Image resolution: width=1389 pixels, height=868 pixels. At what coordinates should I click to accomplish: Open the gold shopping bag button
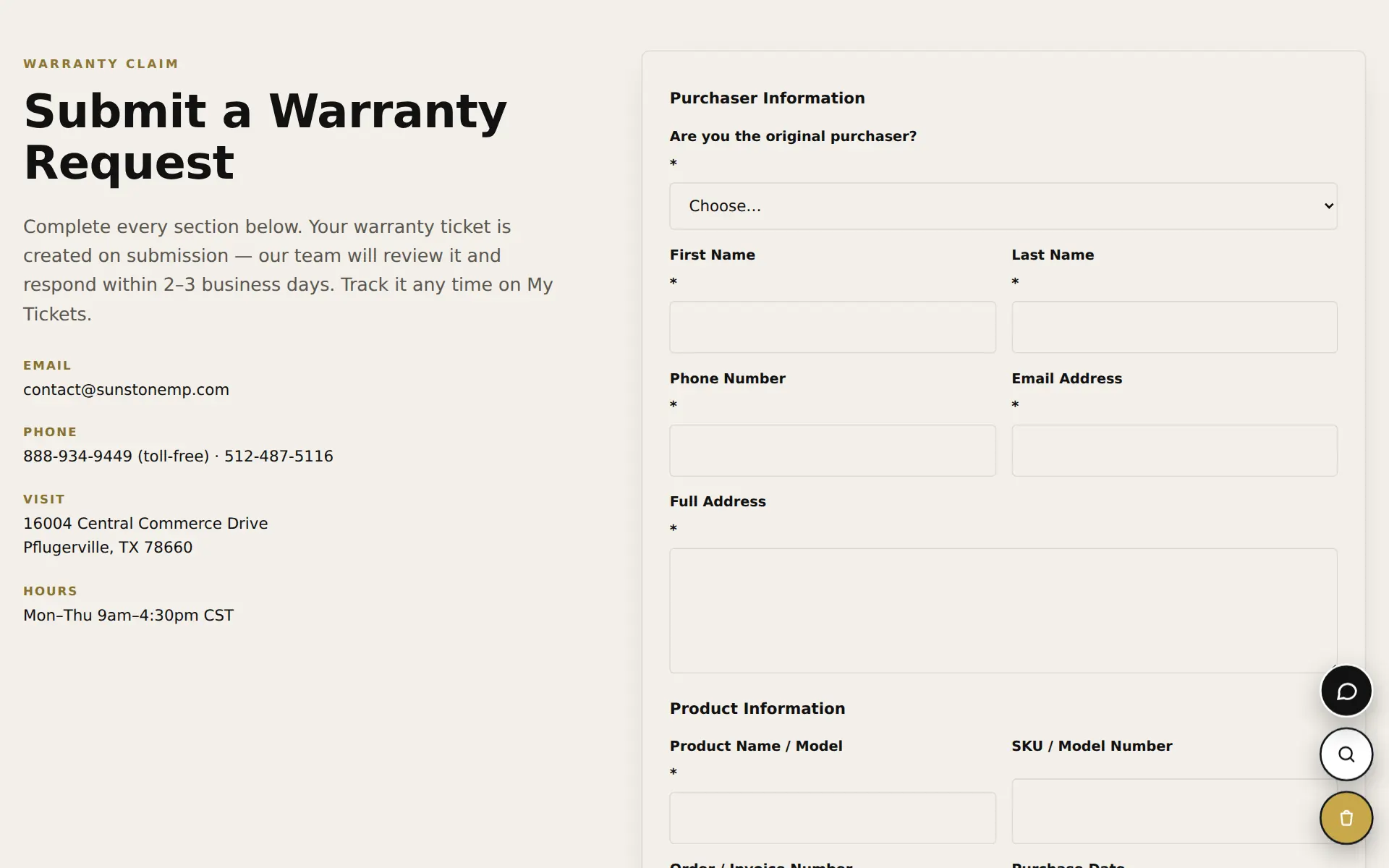pyautogui.click(x=1346, y=818)
